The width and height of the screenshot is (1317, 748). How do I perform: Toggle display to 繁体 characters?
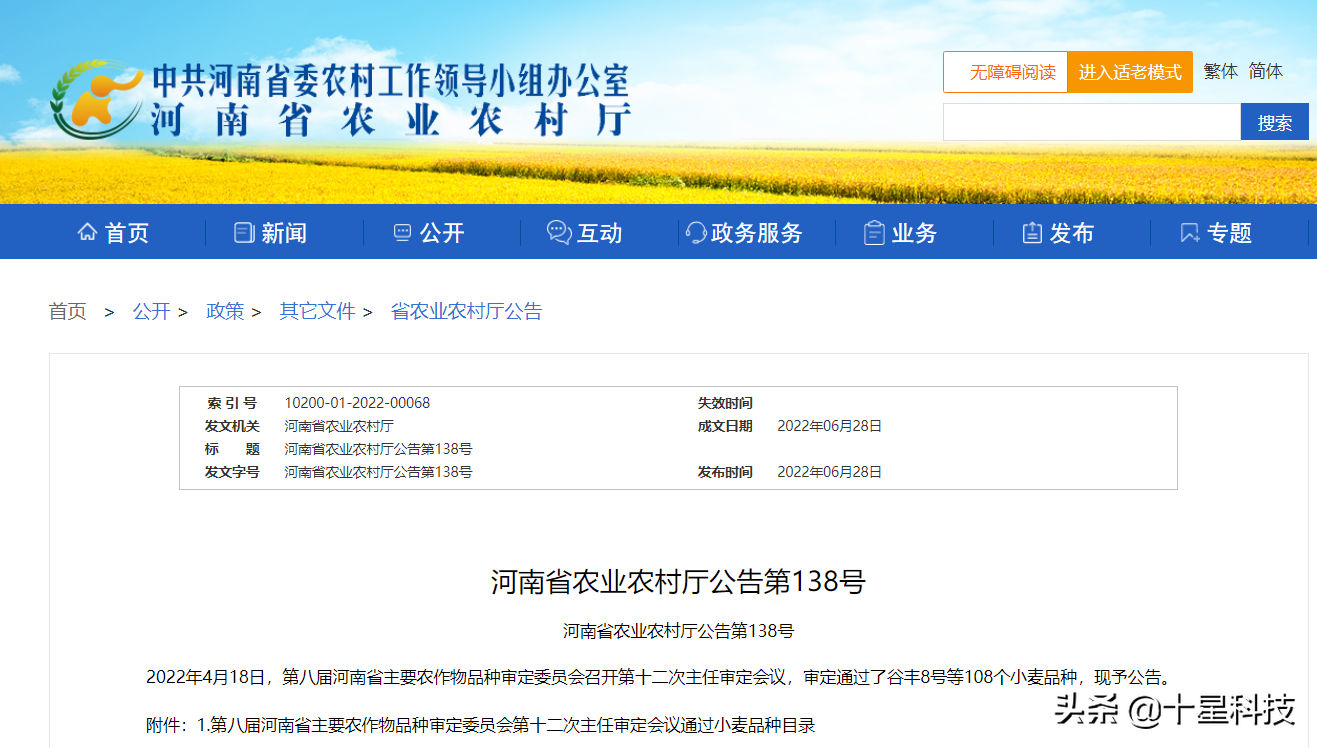pyautogui.click(x=1220, y=71)
